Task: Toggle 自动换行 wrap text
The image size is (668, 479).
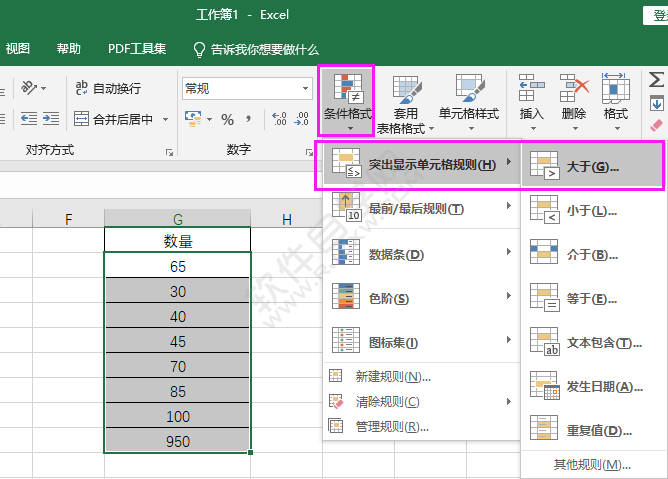Action: pos(107,89)
